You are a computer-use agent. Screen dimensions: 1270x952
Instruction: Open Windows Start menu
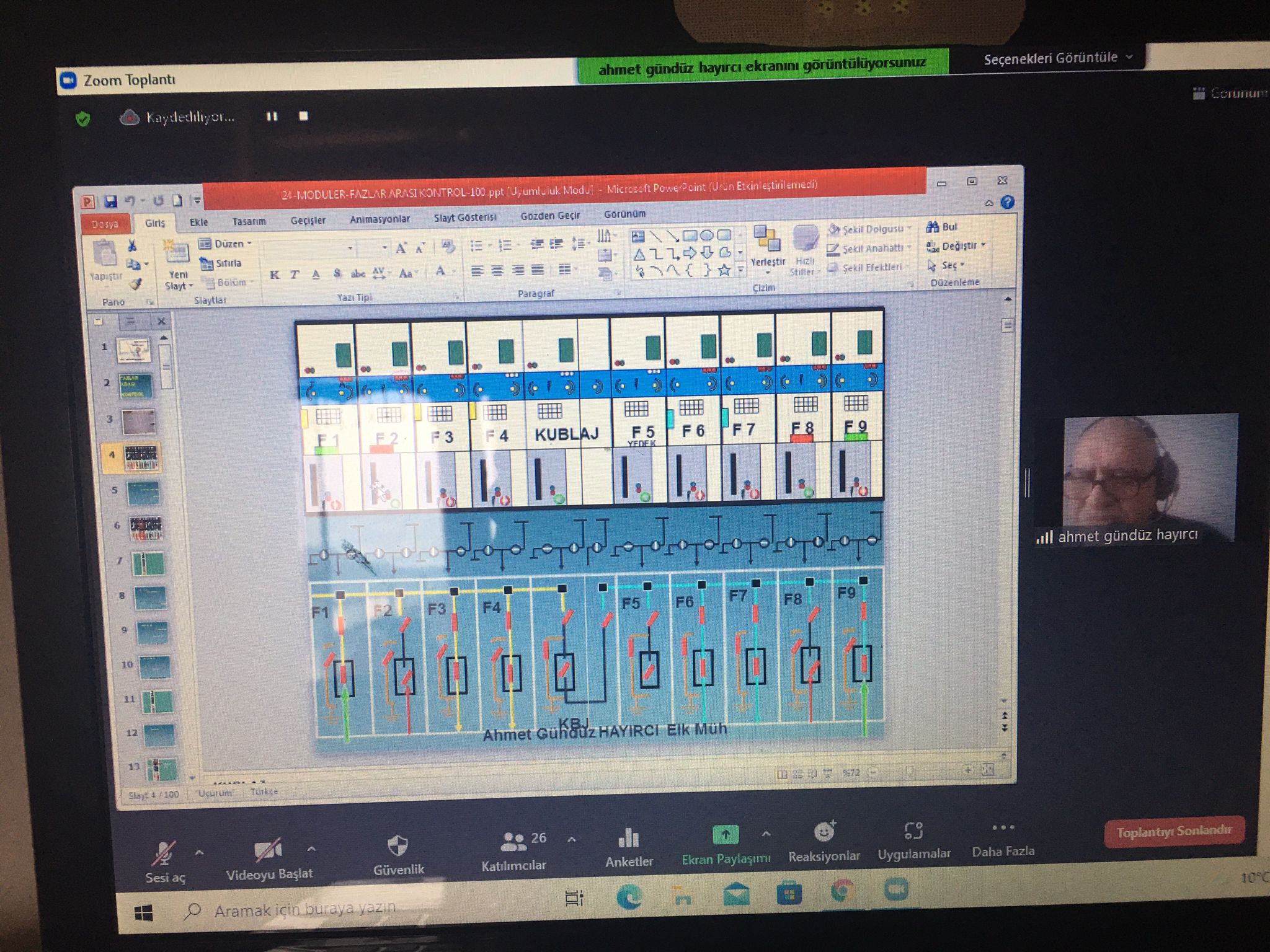(143, 912)
